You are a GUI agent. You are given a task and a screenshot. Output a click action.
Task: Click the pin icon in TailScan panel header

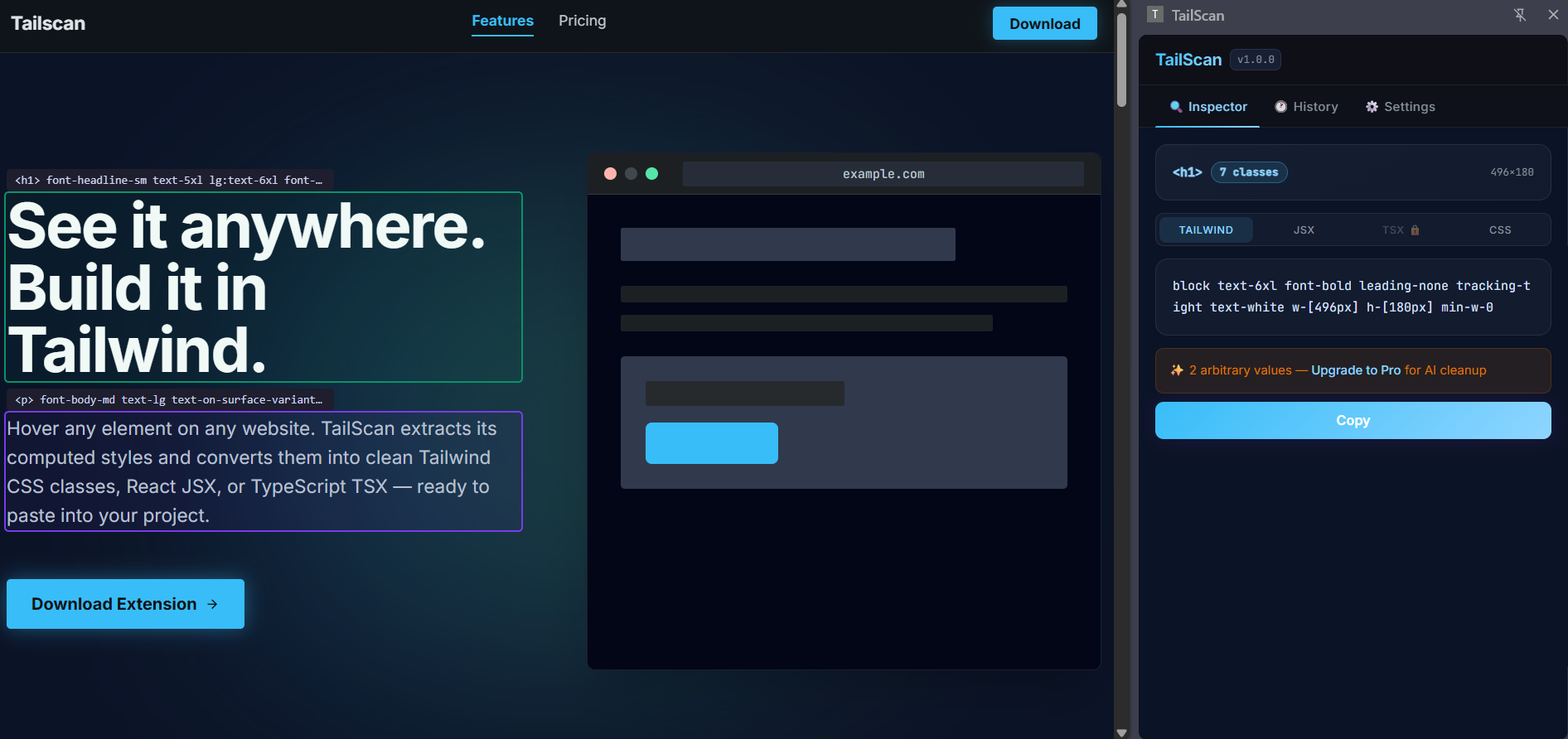pos(1520,15)
